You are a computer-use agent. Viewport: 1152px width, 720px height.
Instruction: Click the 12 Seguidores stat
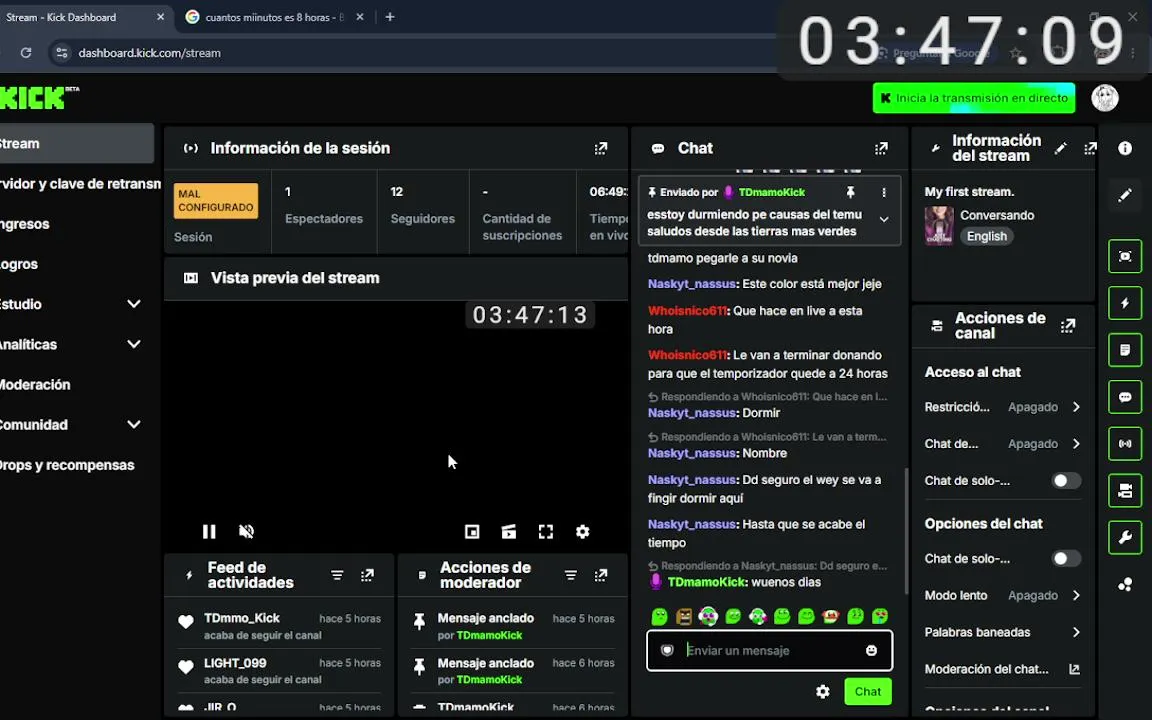coord(422,206)
